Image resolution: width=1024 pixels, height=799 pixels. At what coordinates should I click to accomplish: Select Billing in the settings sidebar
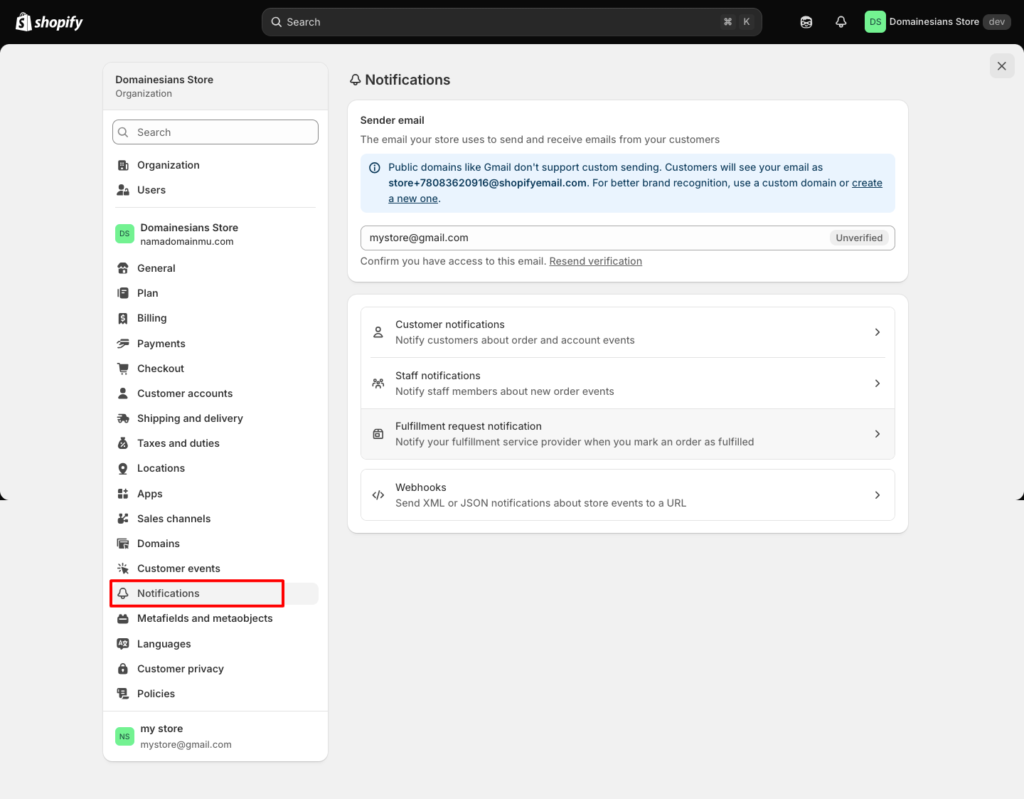click(x=216, y=318)
